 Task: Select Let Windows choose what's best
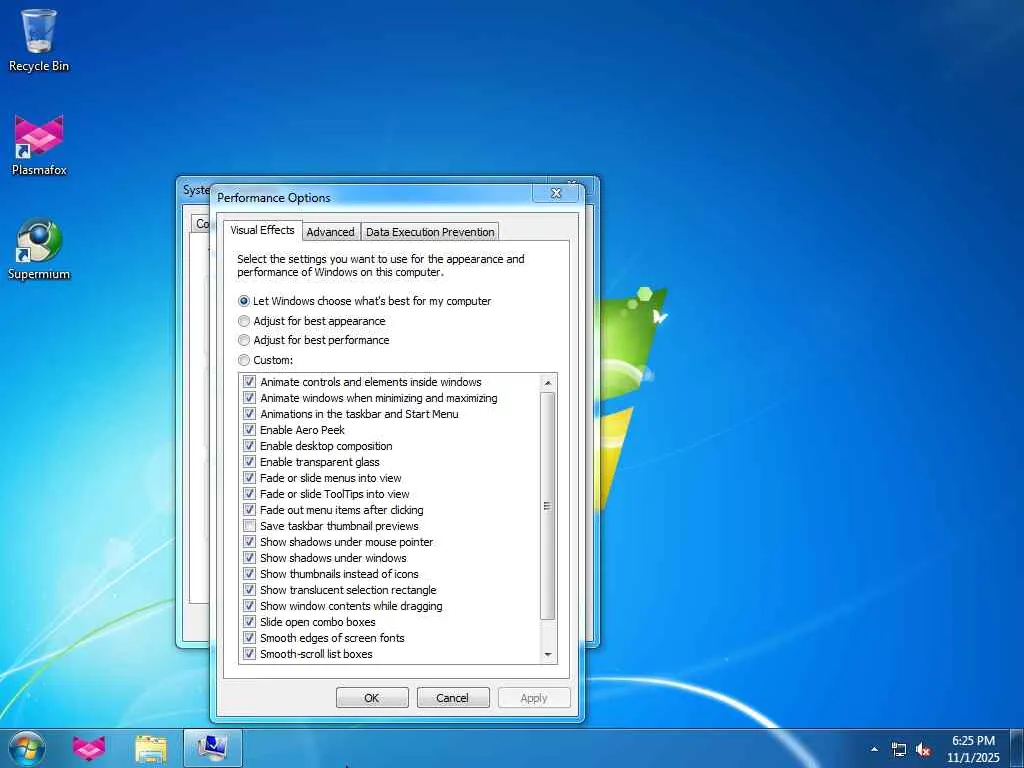pyautogui.click(x=364, y=301)
